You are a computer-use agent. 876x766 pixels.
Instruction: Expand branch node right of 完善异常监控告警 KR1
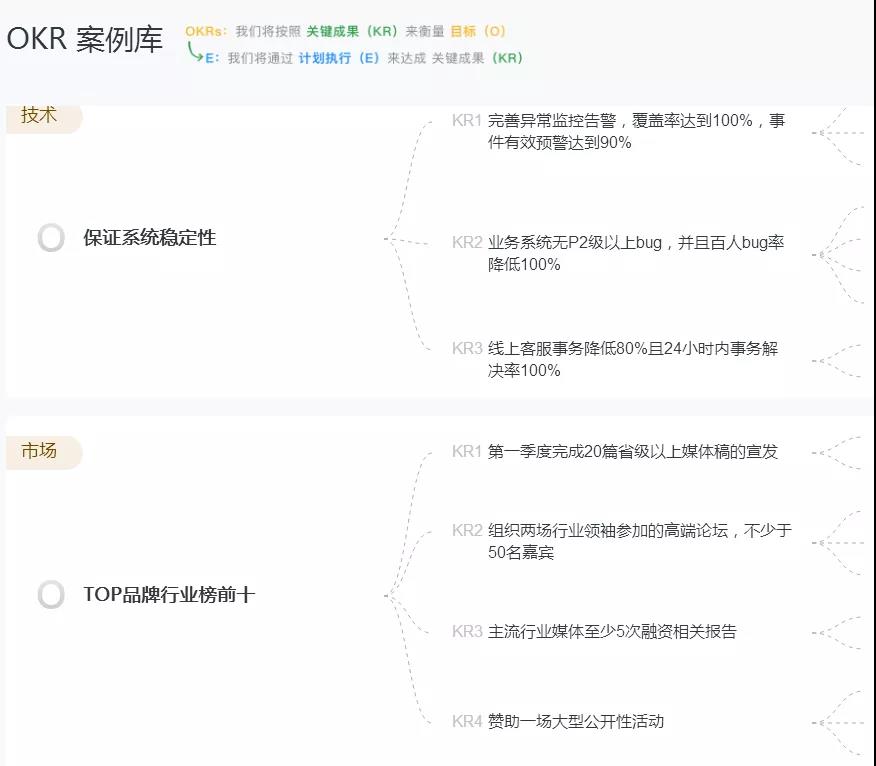pyautogui.click(x=821, y=132)
